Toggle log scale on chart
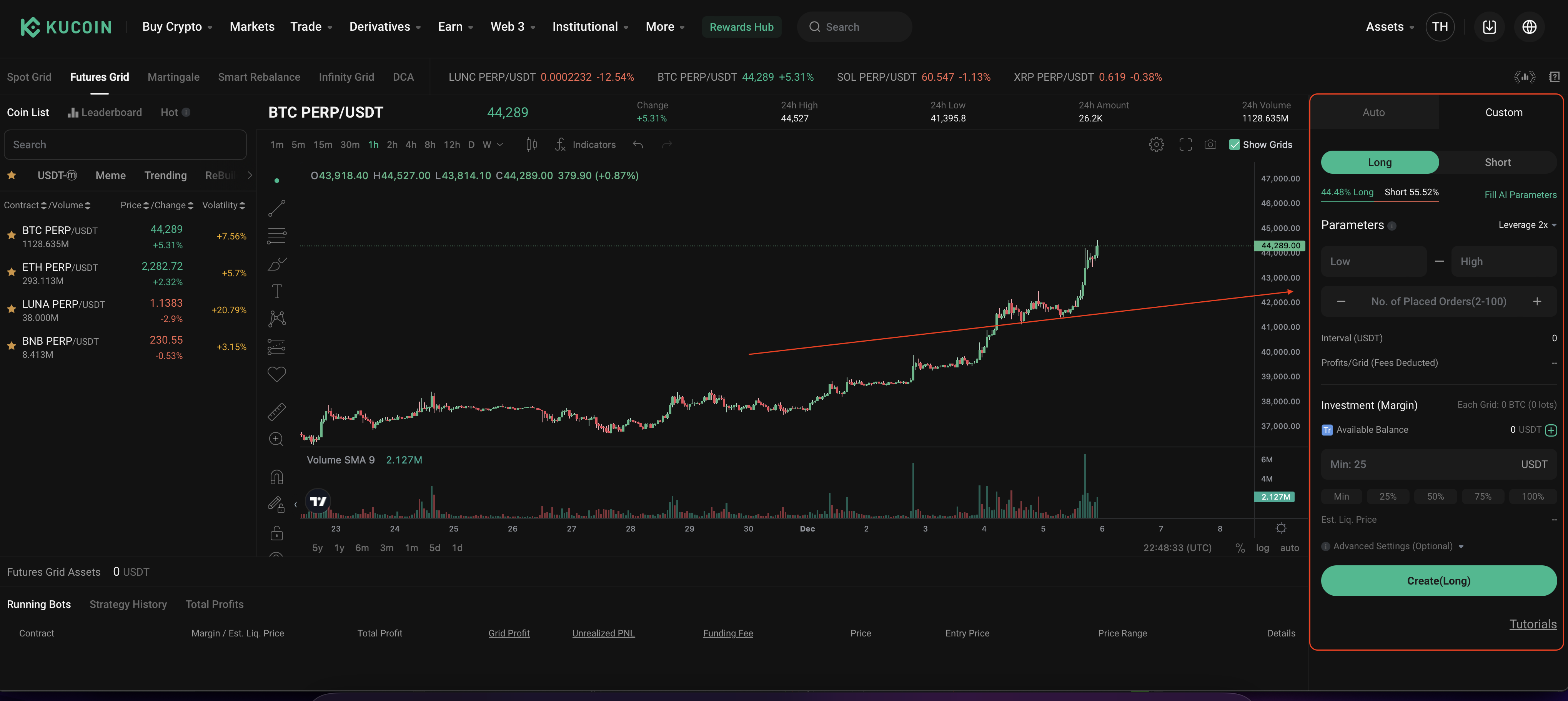 coord(1262,548)
